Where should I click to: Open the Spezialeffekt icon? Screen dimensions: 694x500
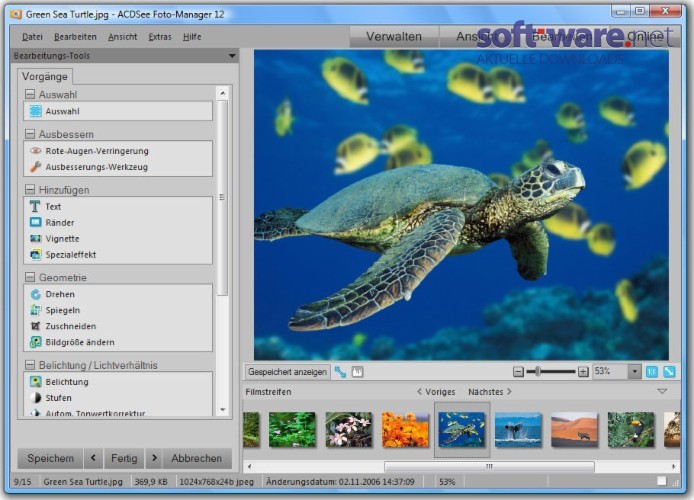tap(35, 254)
